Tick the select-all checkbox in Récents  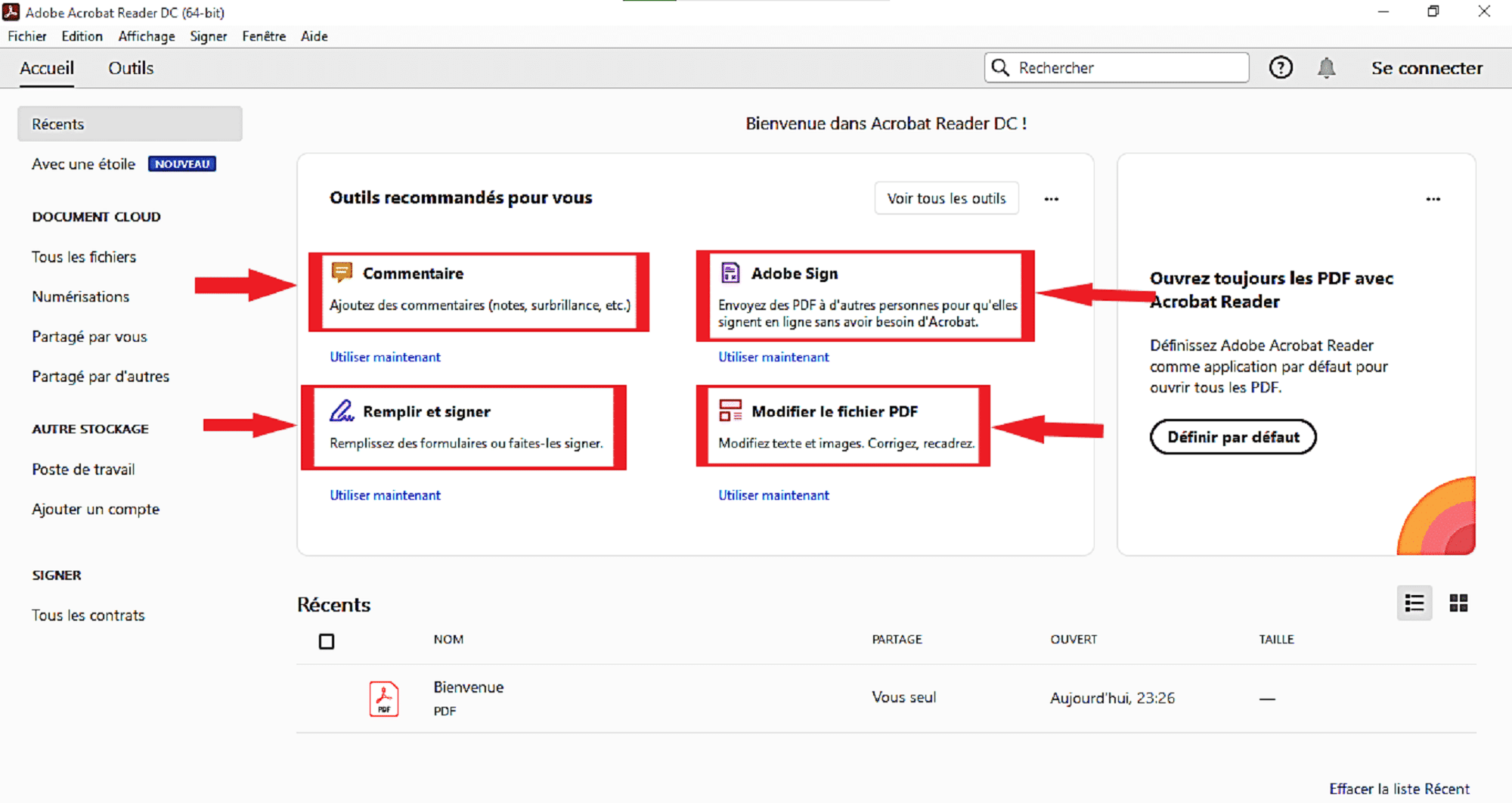click(x=327, y=641)
